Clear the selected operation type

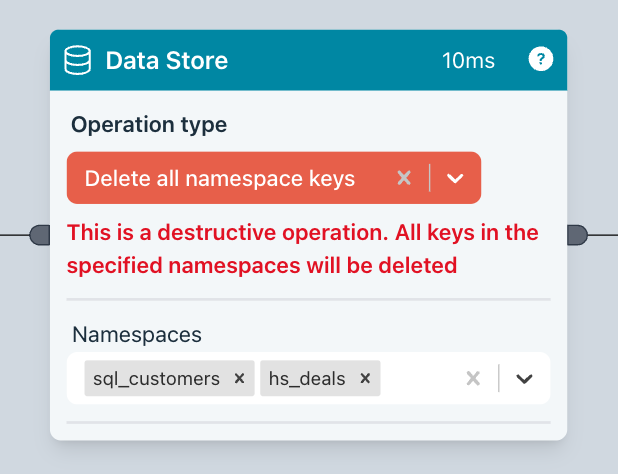point(404,178)
